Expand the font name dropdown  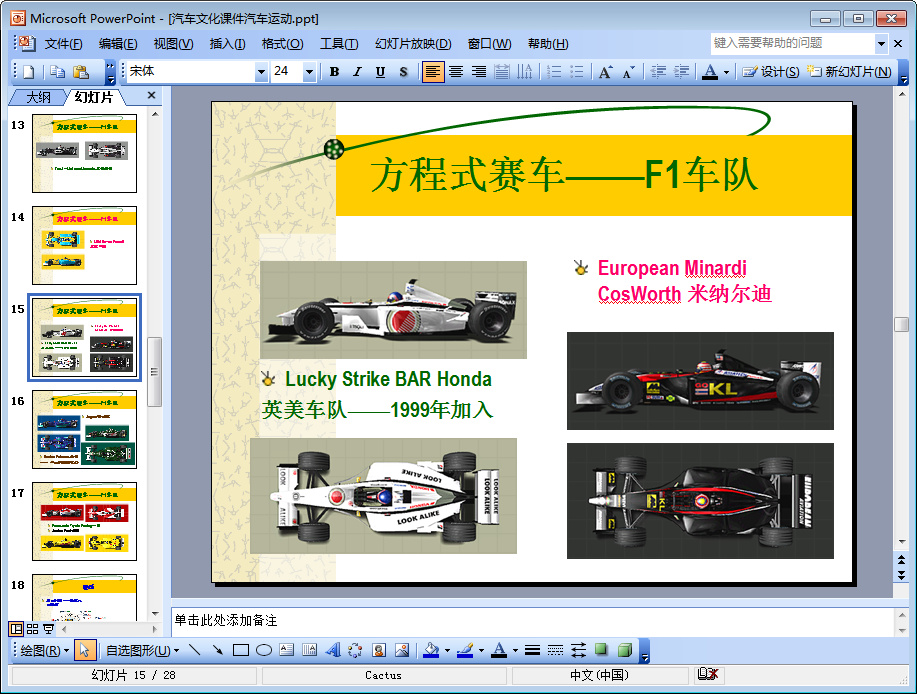(x=261, y=72)
